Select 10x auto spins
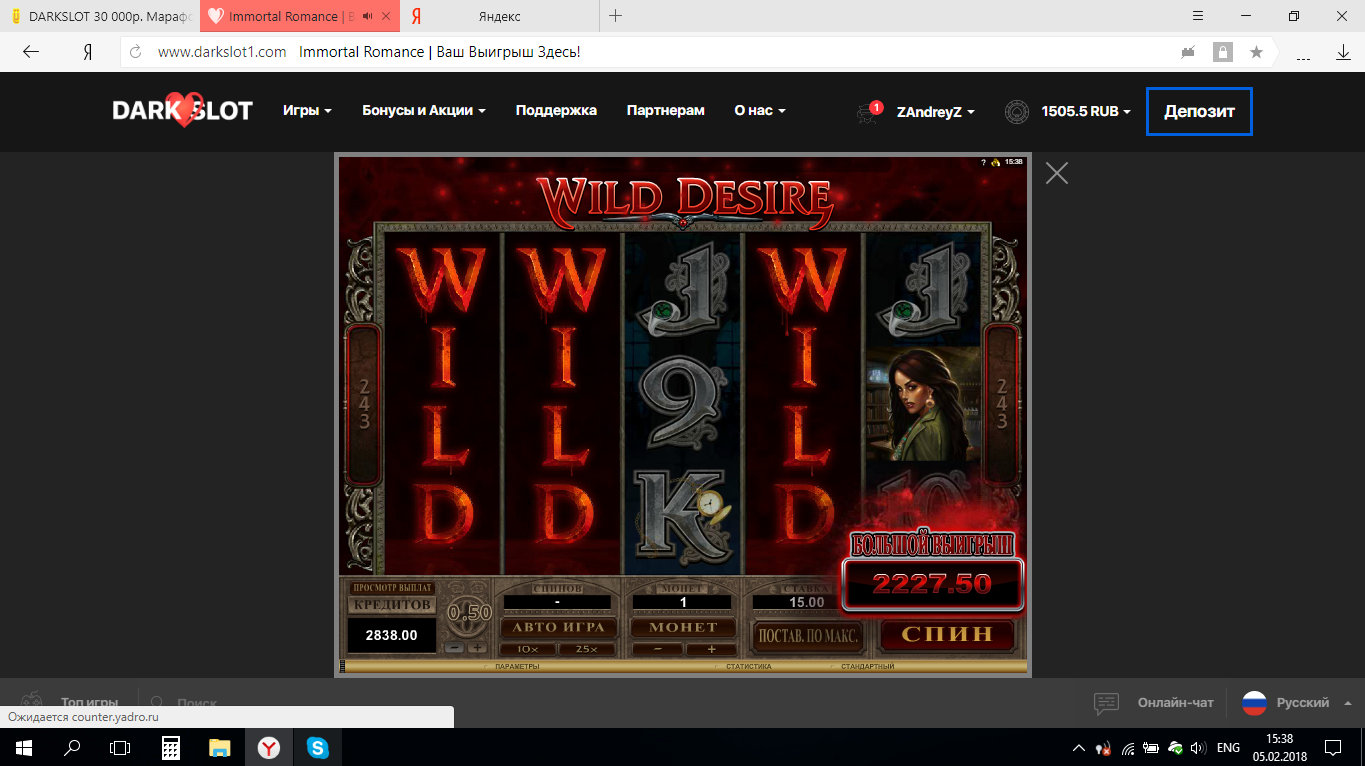The height and width of the screenshot is (766, 1365). (x=529, y=649)
